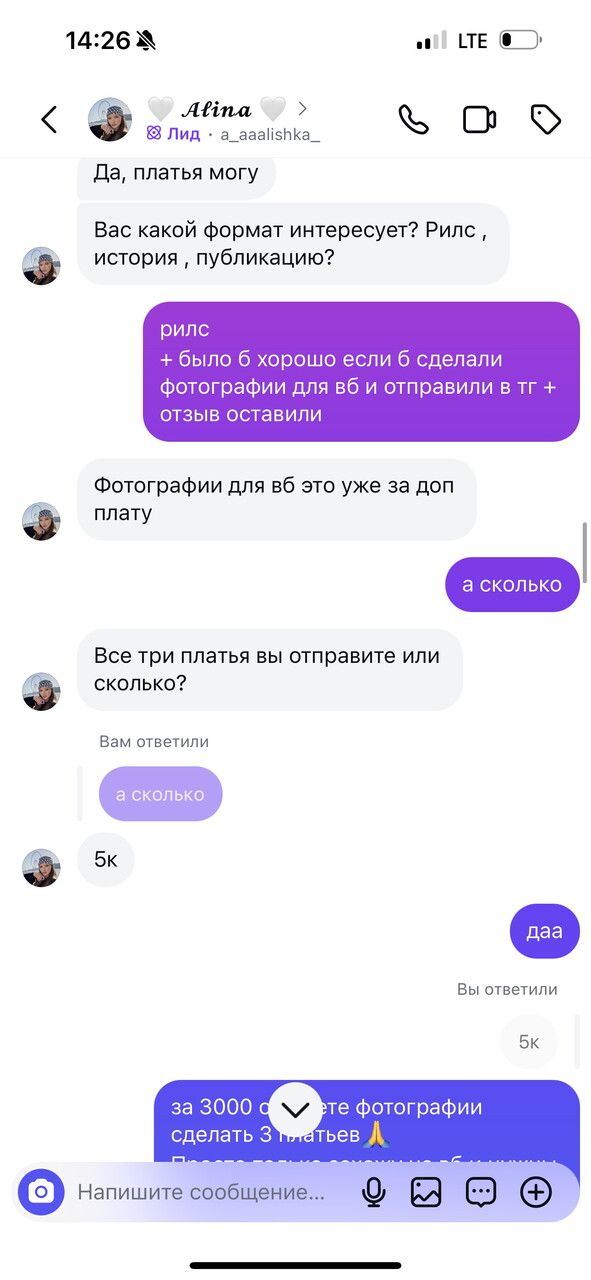
Task: Open the saved replies chat-bubble icon
Action: (x=481, y=1192)
